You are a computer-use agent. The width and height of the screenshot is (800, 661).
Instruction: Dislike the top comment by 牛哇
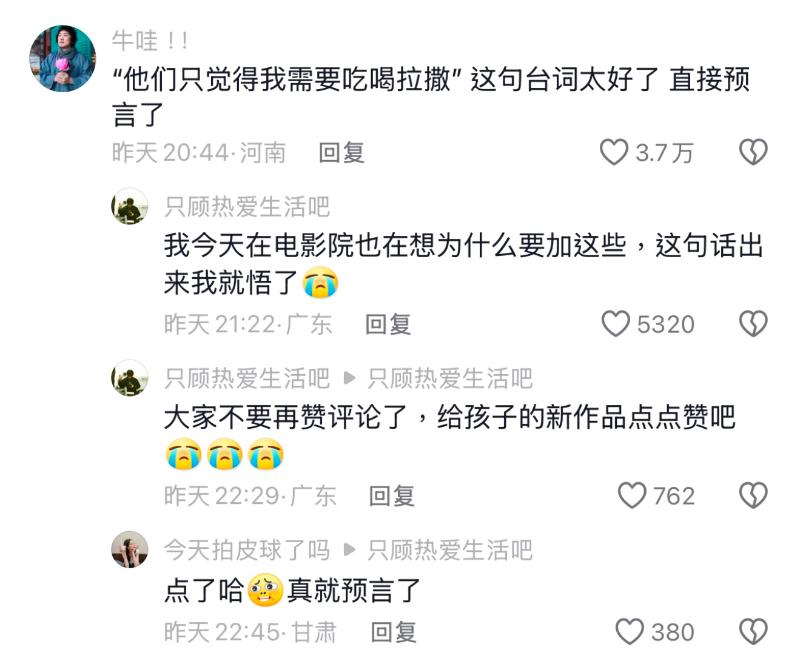pos(753,152)
